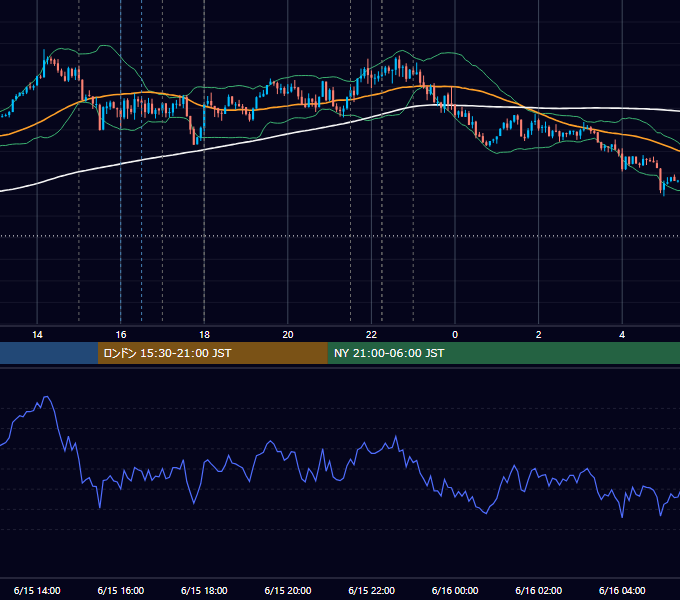This screenshot has height=600, width=680.
Task: Click the 18 hour label on upper axis
Action: 204,335
